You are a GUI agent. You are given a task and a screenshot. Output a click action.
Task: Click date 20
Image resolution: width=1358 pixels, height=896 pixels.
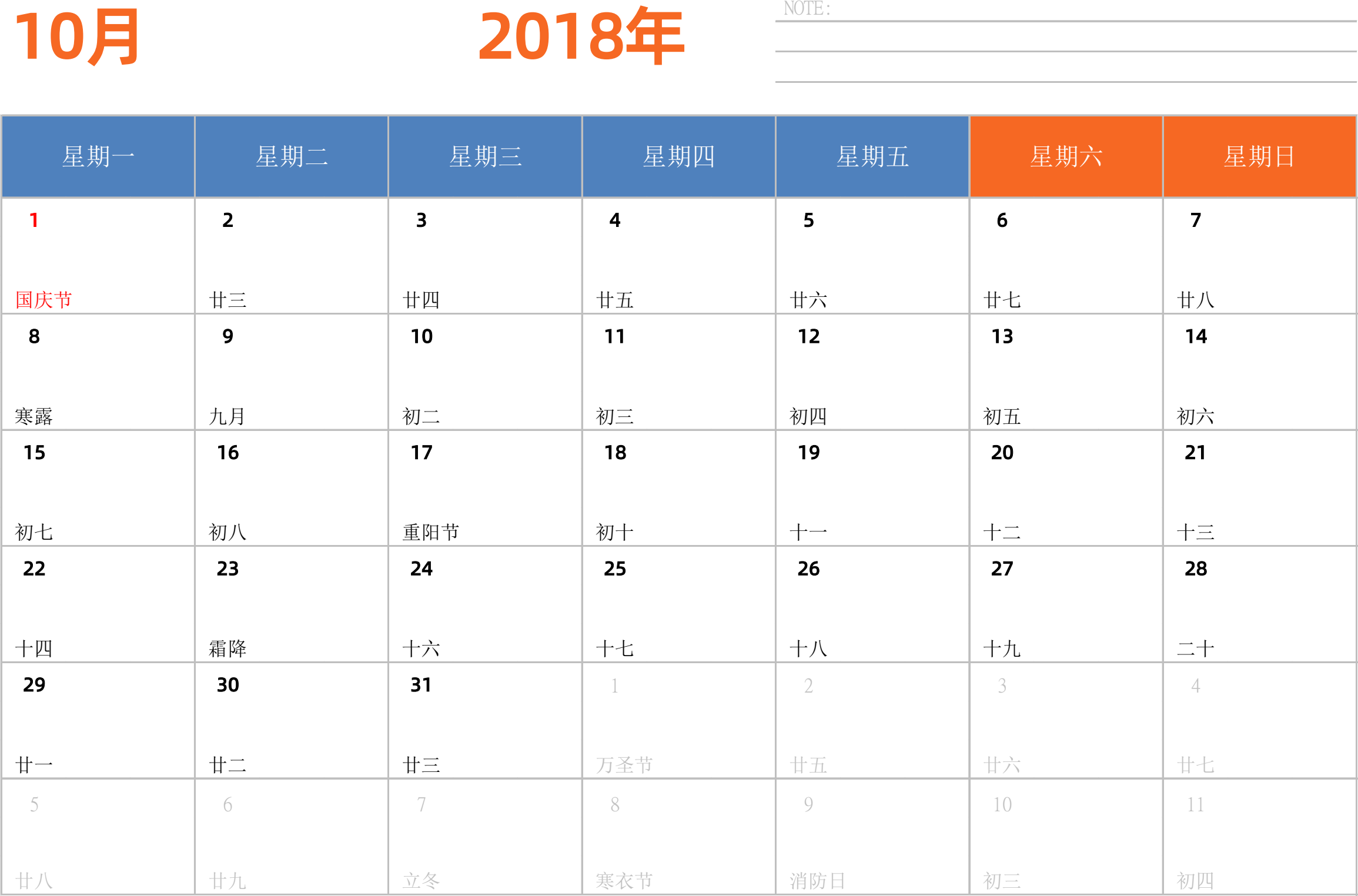coord(1002,453)
